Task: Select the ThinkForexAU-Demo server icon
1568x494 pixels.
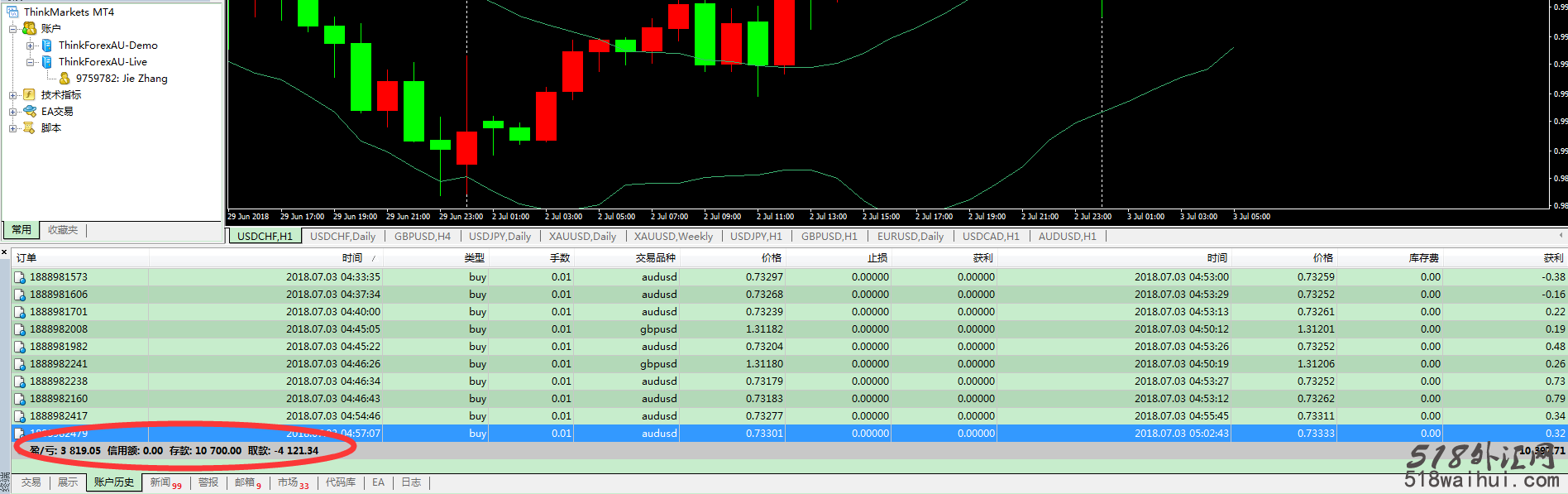Action: tap(47, 46)
